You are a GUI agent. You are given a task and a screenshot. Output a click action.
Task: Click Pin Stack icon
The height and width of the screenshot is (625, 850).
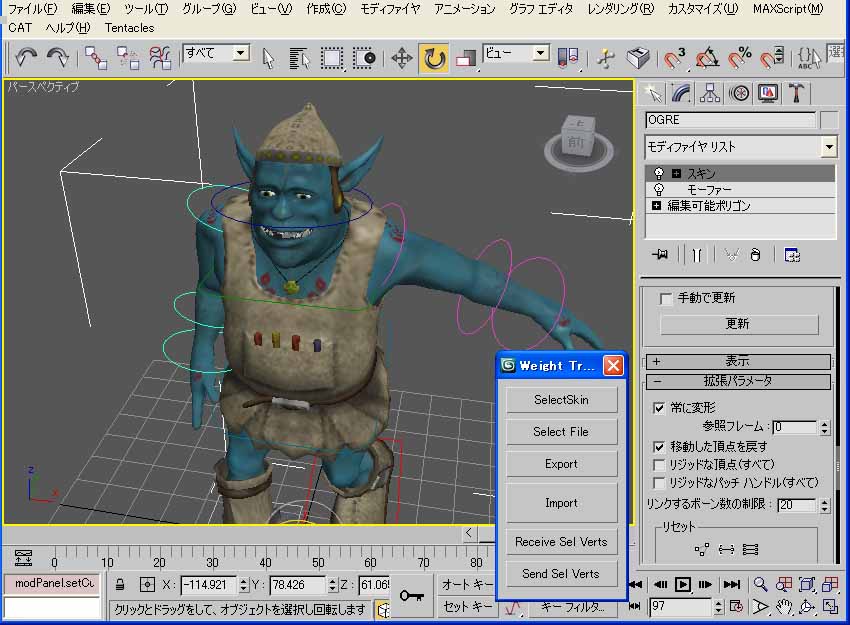660,255
